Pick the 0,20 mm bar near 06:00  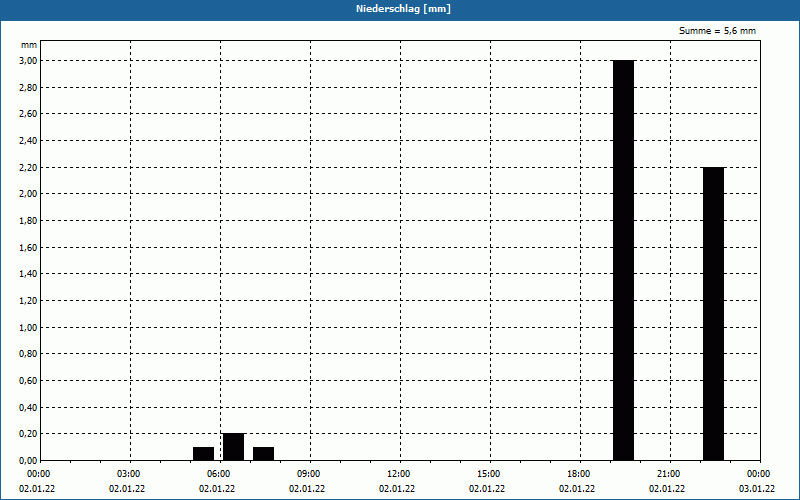click(x=233, y=447)
